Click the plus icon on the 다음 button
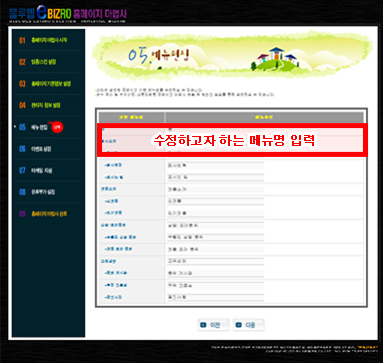 pyautogui.click(x=238, y=325)
